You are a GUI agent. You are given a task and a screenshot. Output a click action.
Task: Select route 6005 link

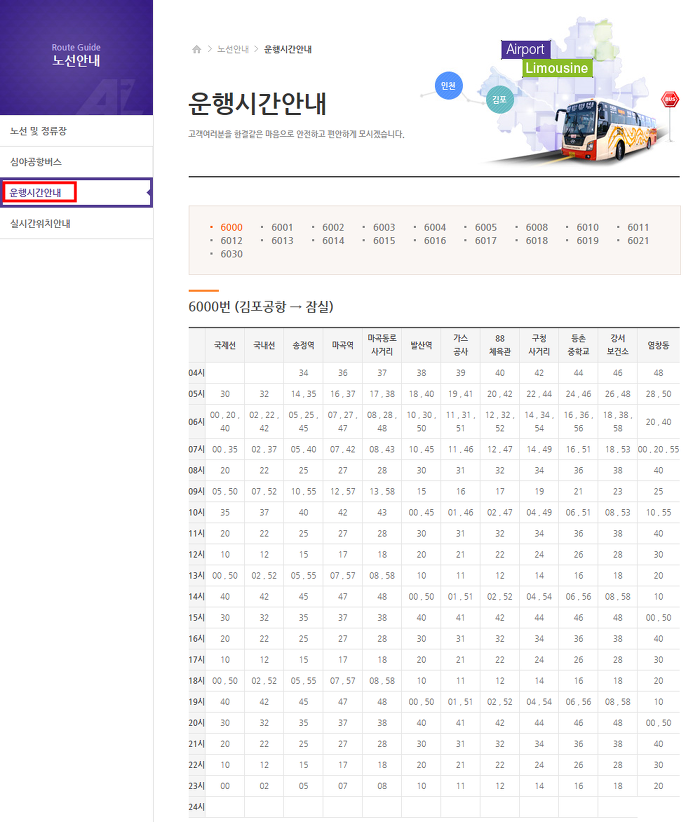(x=486, y=228)
